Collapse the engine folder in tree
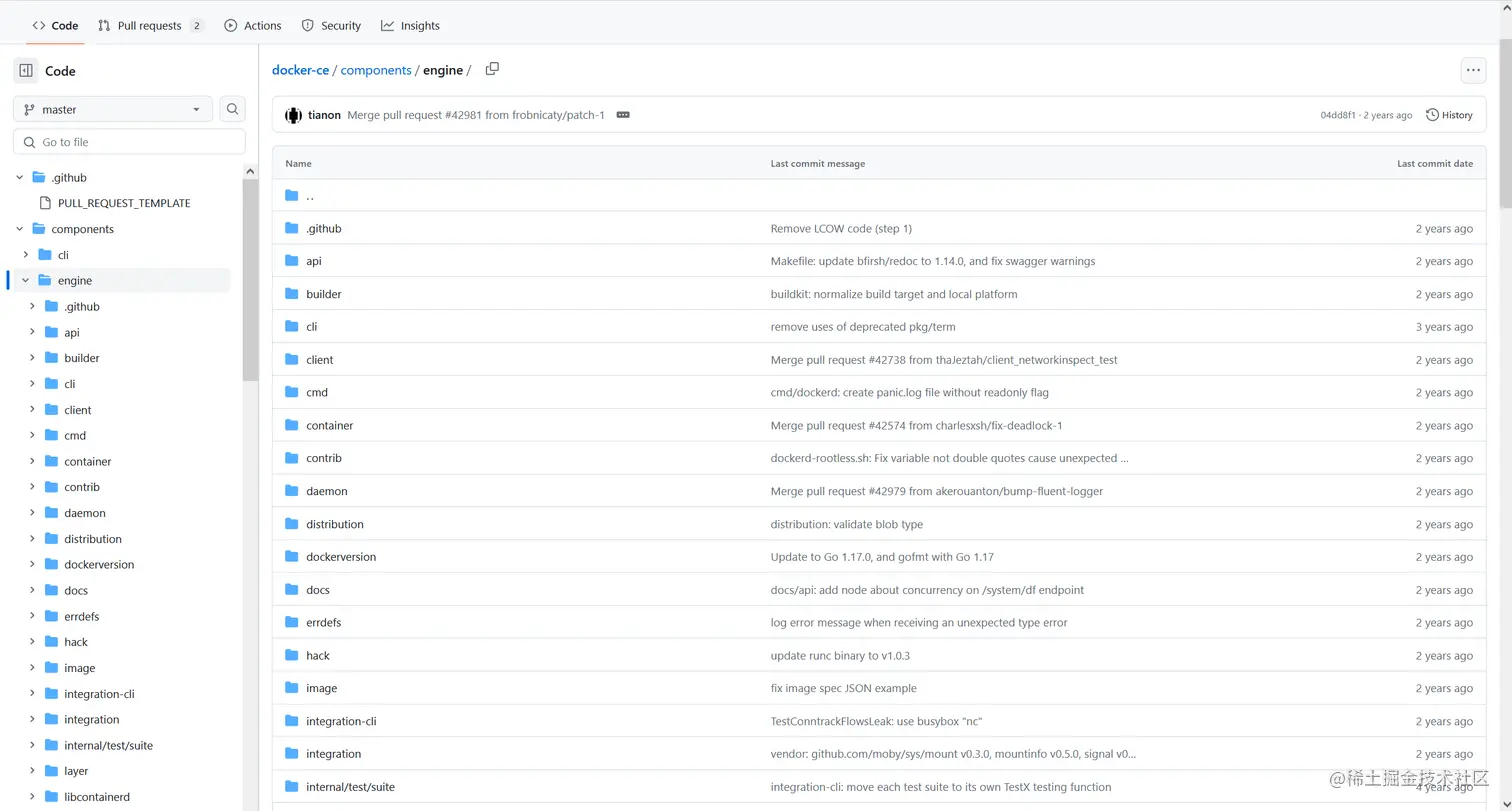This screenshot has height=811, width=1512. [x=26, y=281]
